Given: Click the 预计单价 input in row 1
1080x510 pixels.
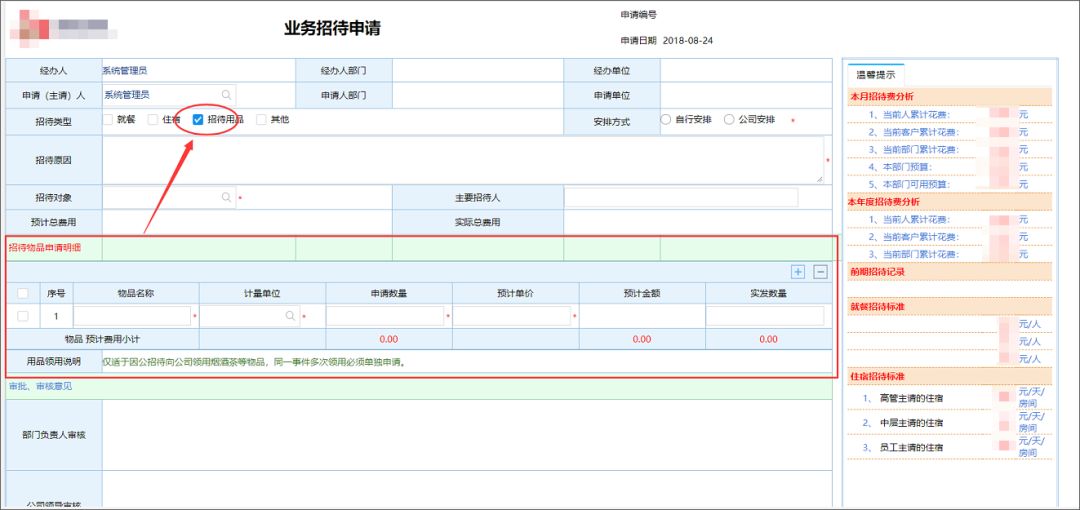Looking at the screenshot, I should point(512,316).
